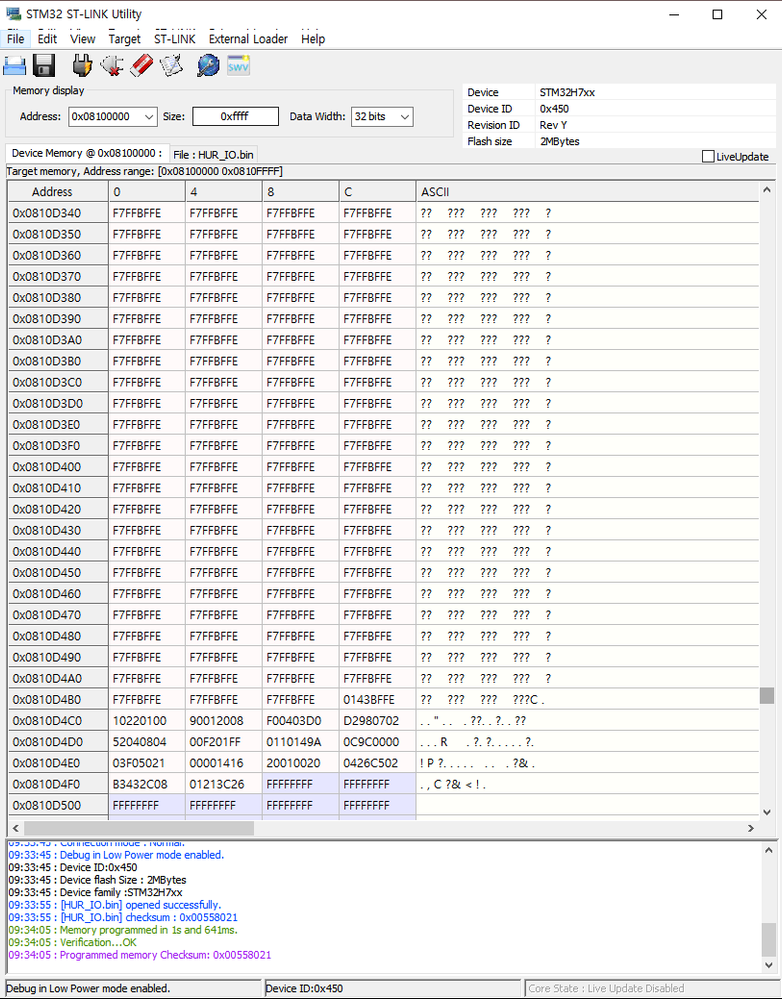Viewport: 782px width, 999px height.
Task: Select cell value 03F05021
Action: click(x=147, y=763)
